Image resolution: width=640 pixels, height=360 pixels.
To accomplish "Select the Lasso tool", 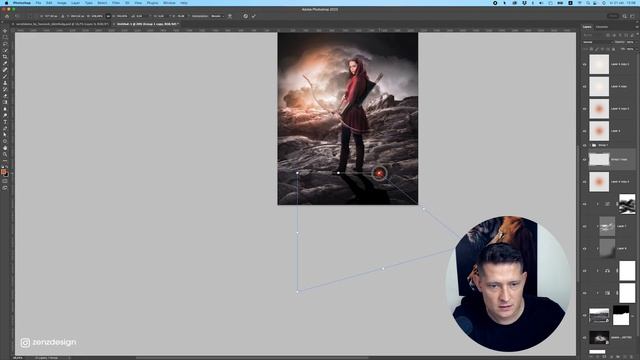I will point(5,44).
